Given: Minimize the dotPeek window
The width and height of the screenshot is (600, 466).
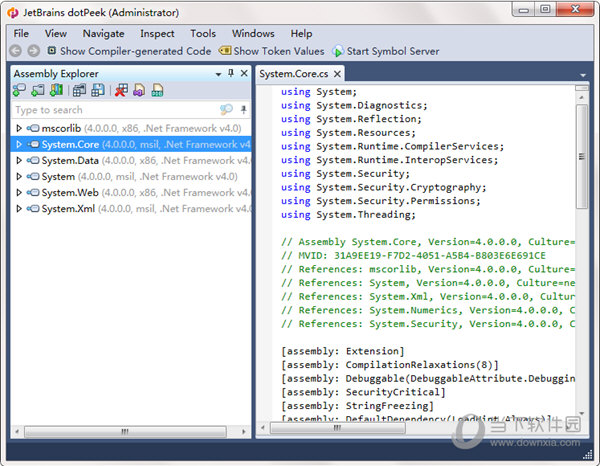Looking at the screenshot, I should (x=523, y=9).
